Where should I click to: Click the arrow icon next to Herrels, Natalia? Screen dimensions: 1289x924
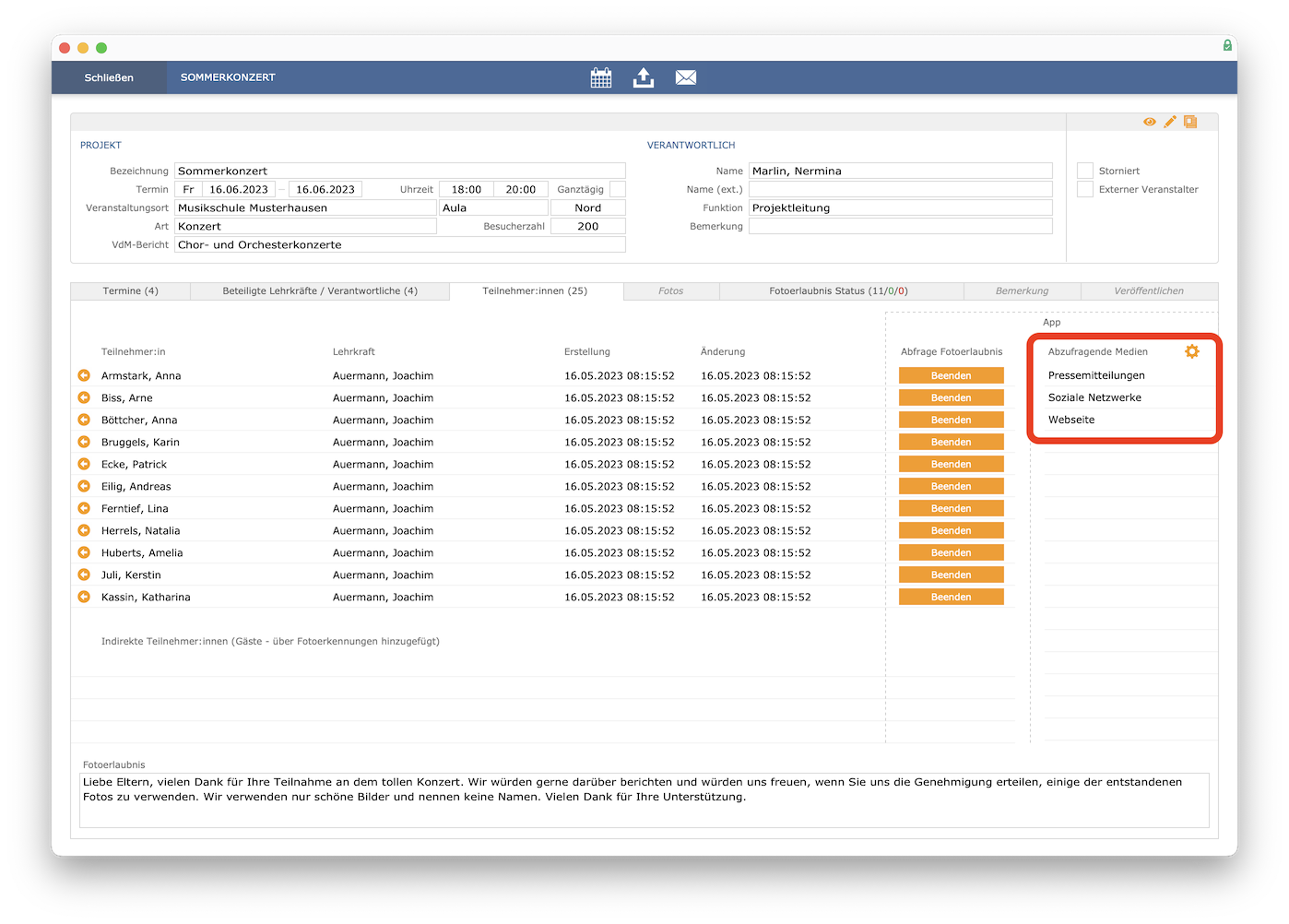point(84,530)
